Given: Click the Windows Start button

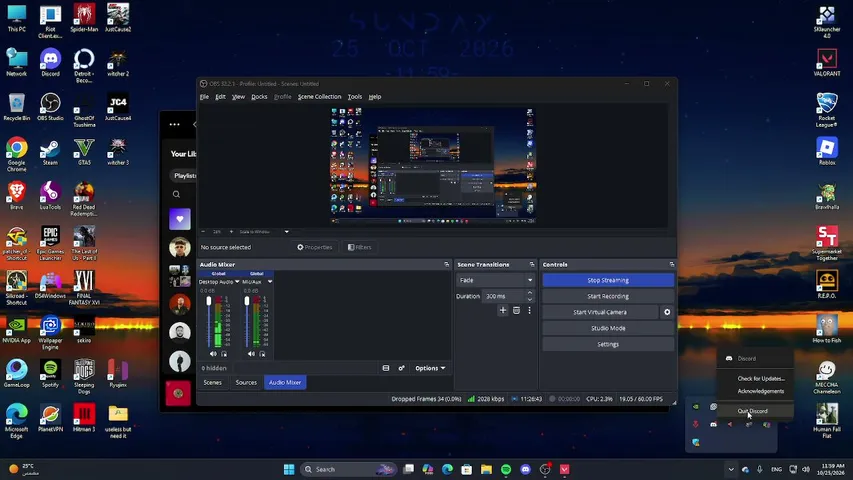Looking at the screenshot, I should [289, 469].
